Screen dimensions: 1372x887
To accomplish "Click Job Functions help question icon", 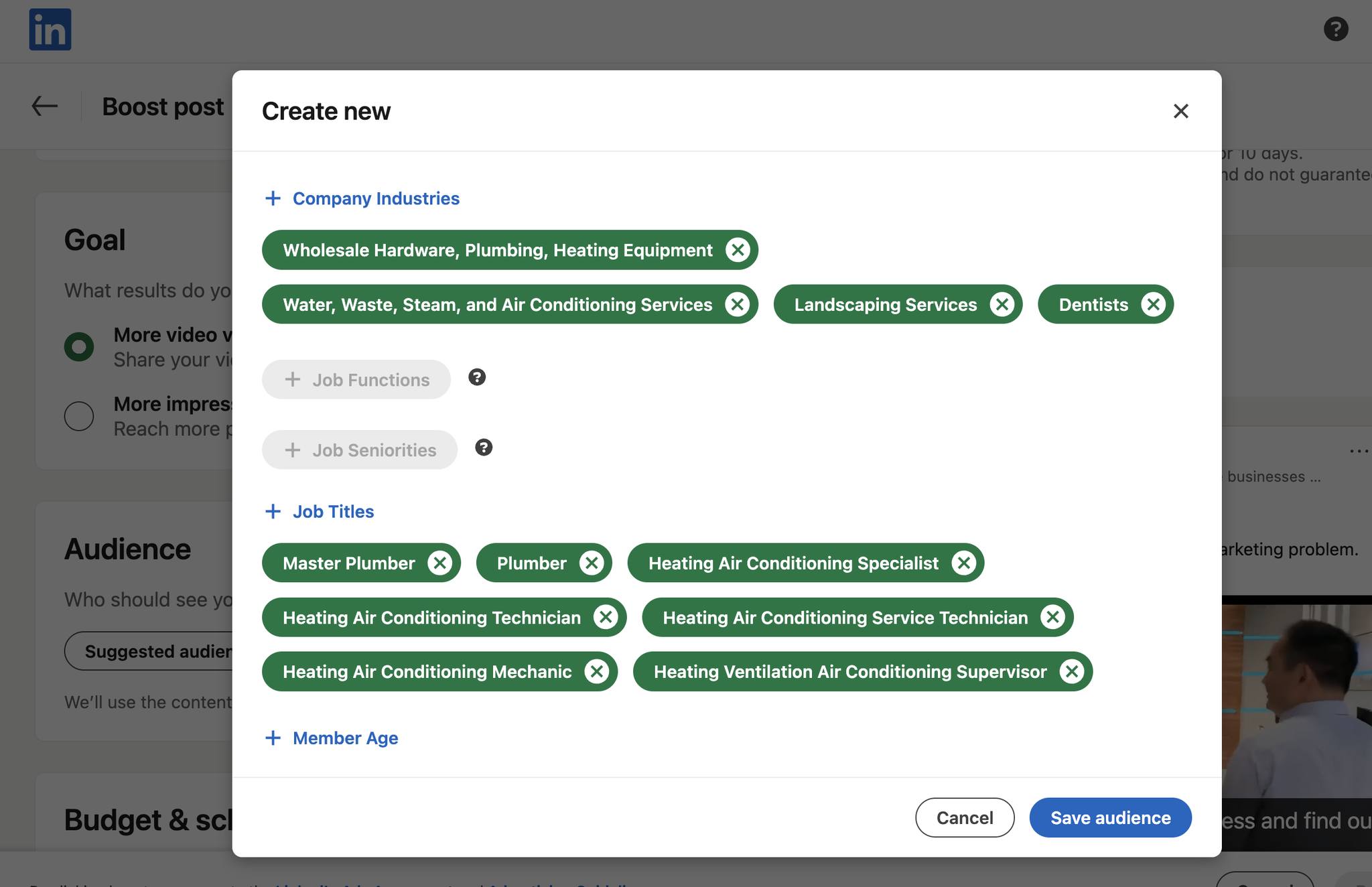I will click(x=477, y=378).
